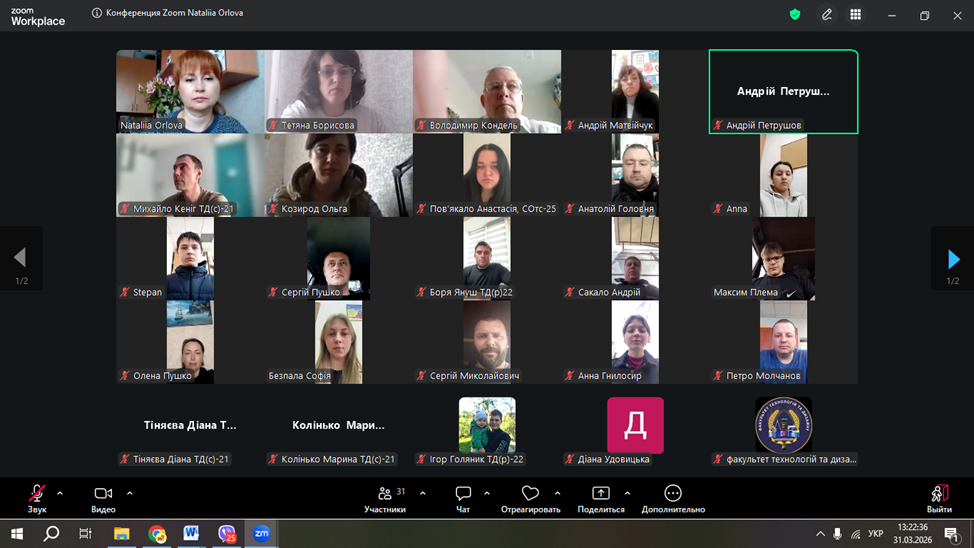Open the annotation pencil tool
The height and width of the screenshot is (548, 974).
(x=826, y=15)
